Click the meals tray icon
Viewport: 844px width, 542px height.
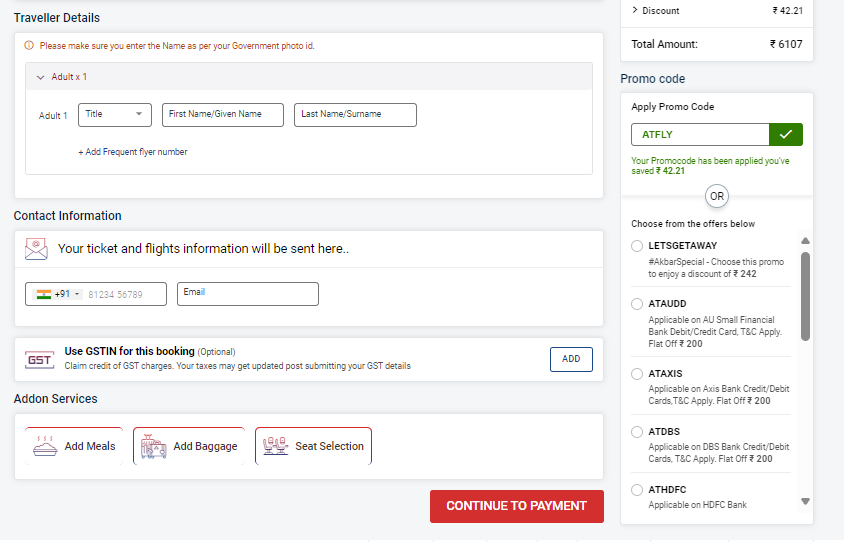[45, 446]
